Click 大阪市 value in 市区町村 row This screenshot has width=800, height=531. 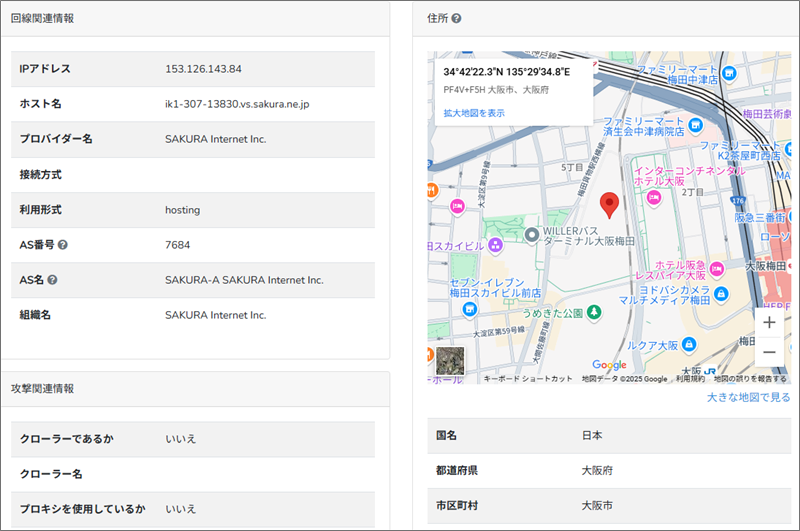click(x=597, y=505)
